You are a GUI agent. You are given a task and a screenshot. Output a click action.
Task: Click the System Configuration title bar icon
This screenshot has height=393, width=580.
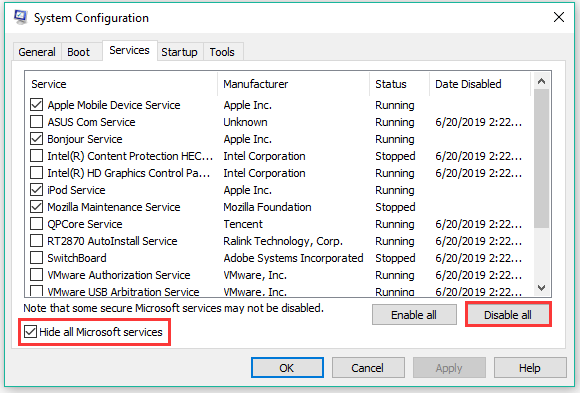point(20,17)
